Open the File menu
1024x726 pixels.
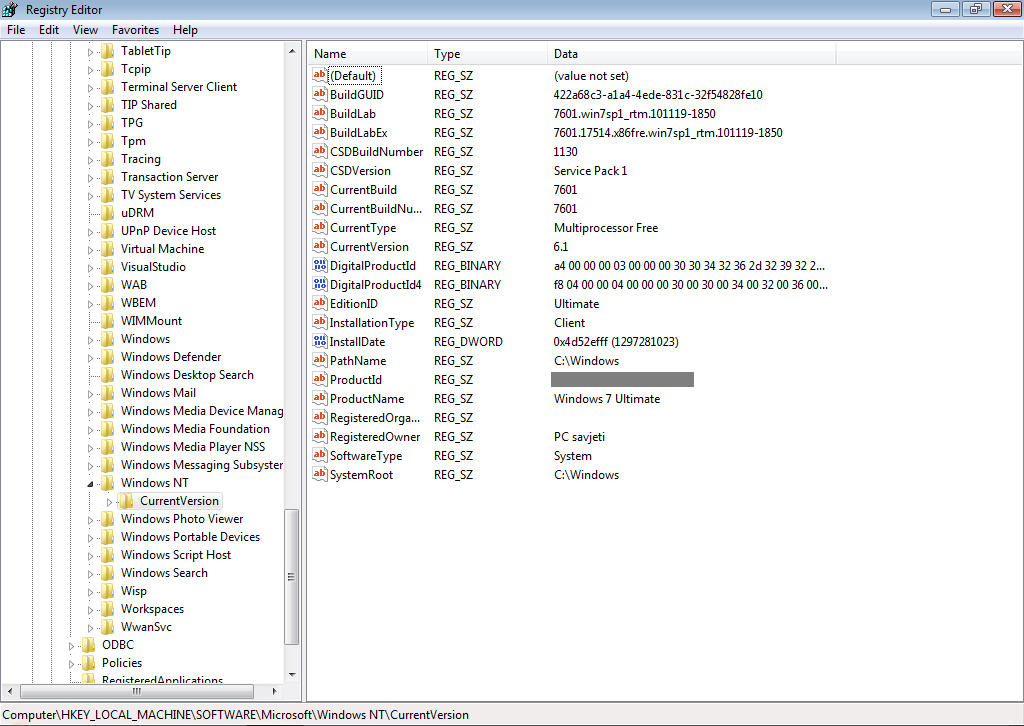tap(16, 30)
